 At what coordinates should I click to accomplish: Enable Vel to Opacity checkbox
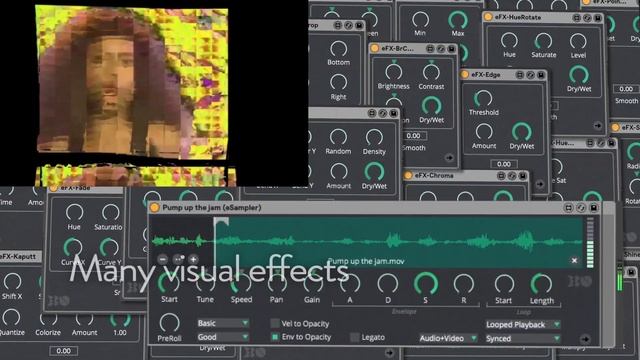coord(275,323)
